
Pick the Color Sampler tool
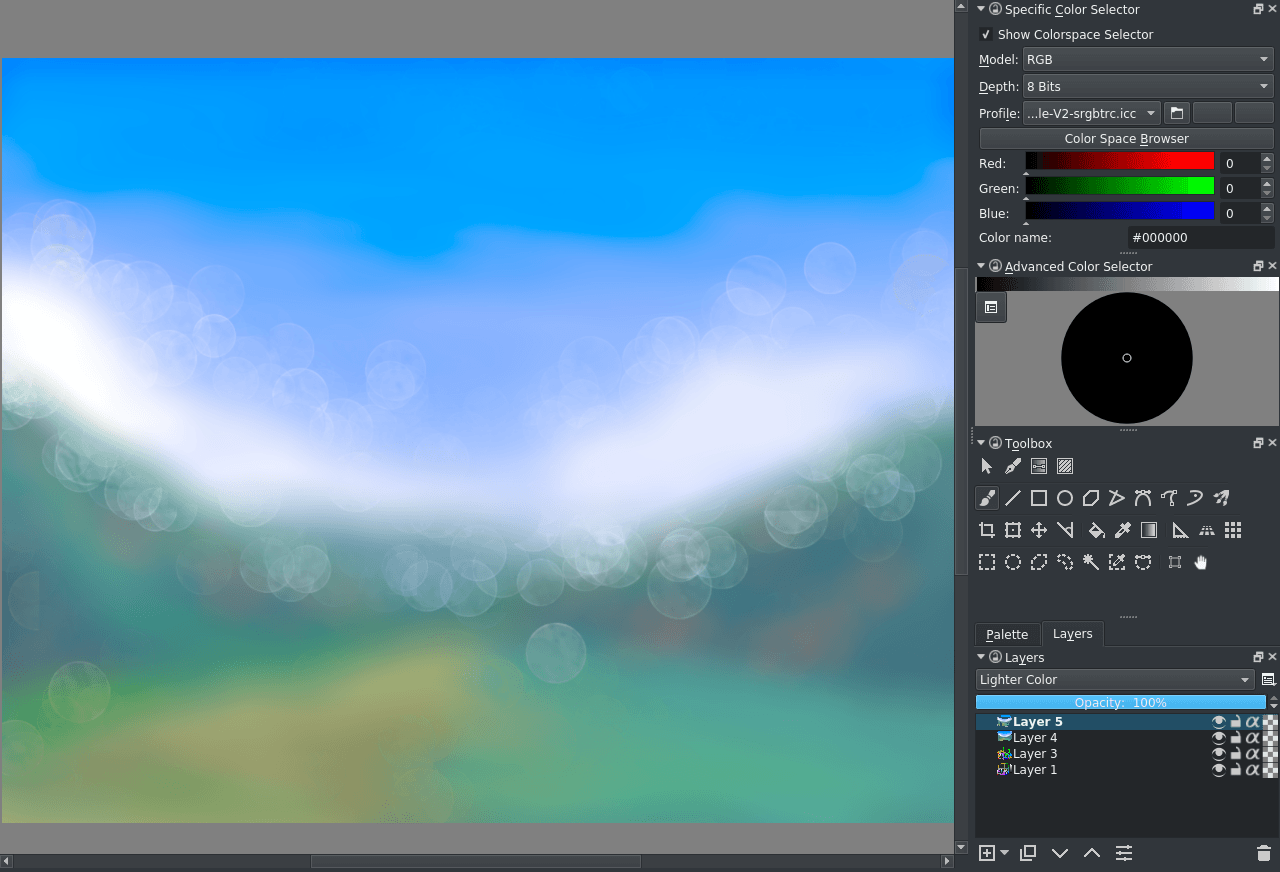point(1123,530)
